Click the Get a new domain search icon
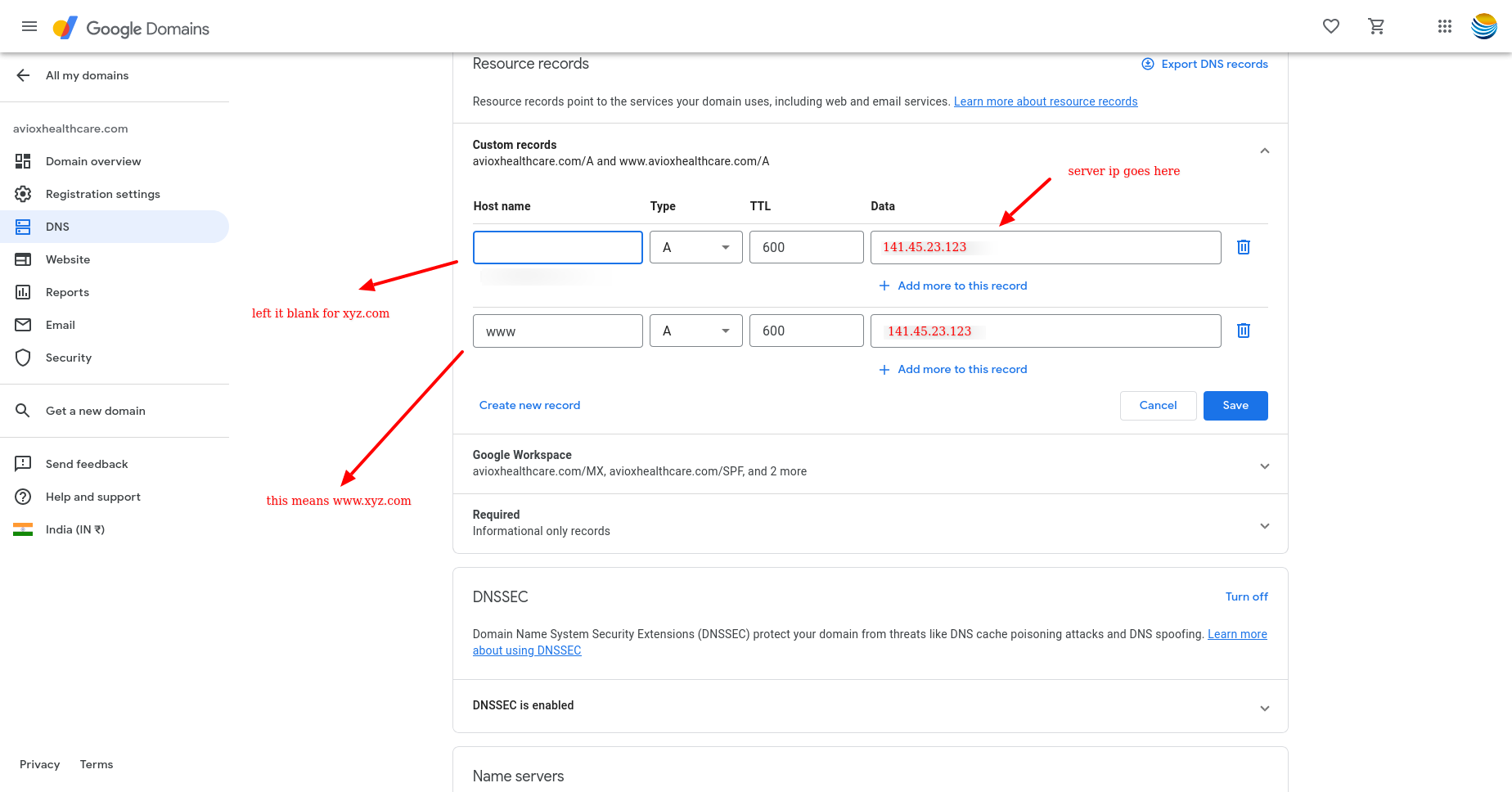1512x792 pixels. (23, 411)
